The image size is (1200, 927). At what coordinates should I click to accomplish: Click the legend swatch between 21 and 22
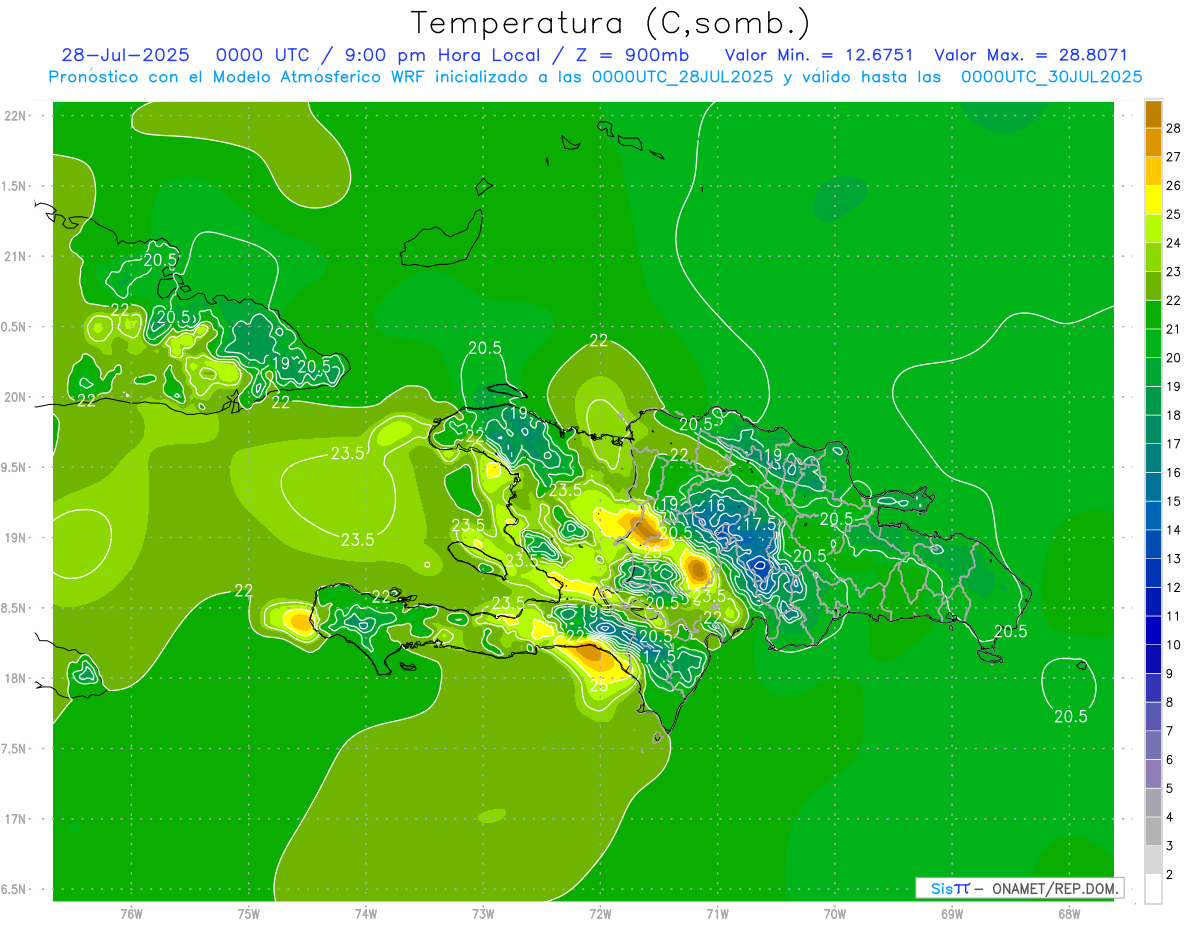1153,315
